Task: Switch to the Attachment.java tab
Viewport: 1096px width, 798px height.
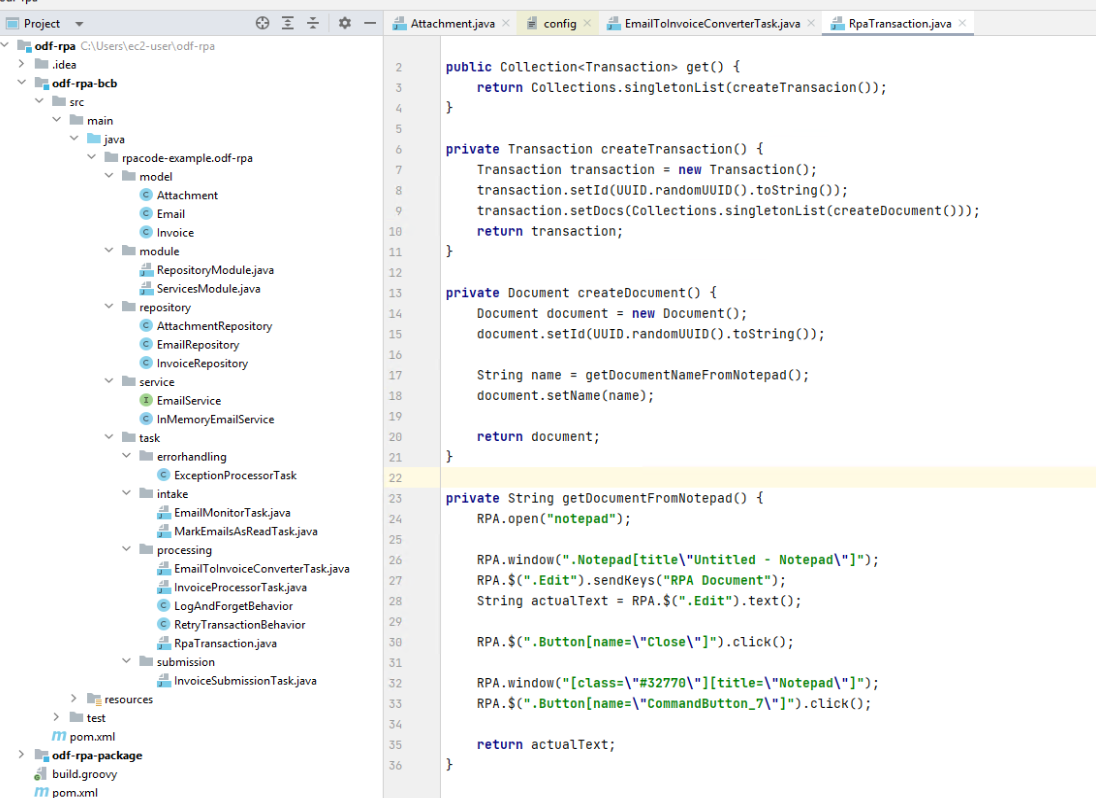Action: click(x=452, y=23)
